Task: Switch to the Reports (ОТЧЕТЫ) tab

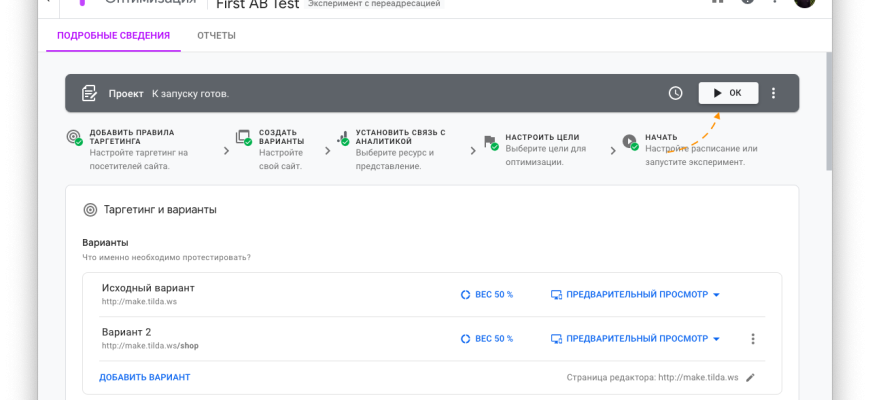Action: click(216, 36)
